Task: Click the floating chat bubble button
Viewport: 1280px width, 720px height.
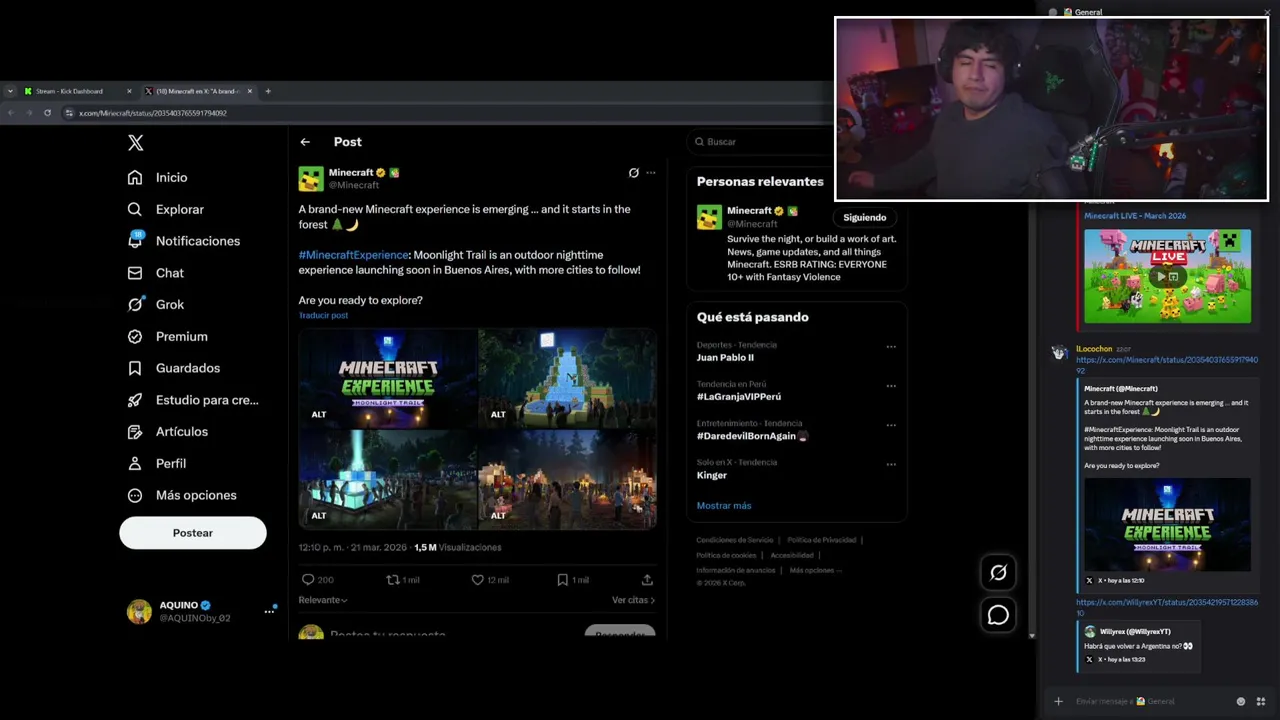Action: tap(998, 615)
